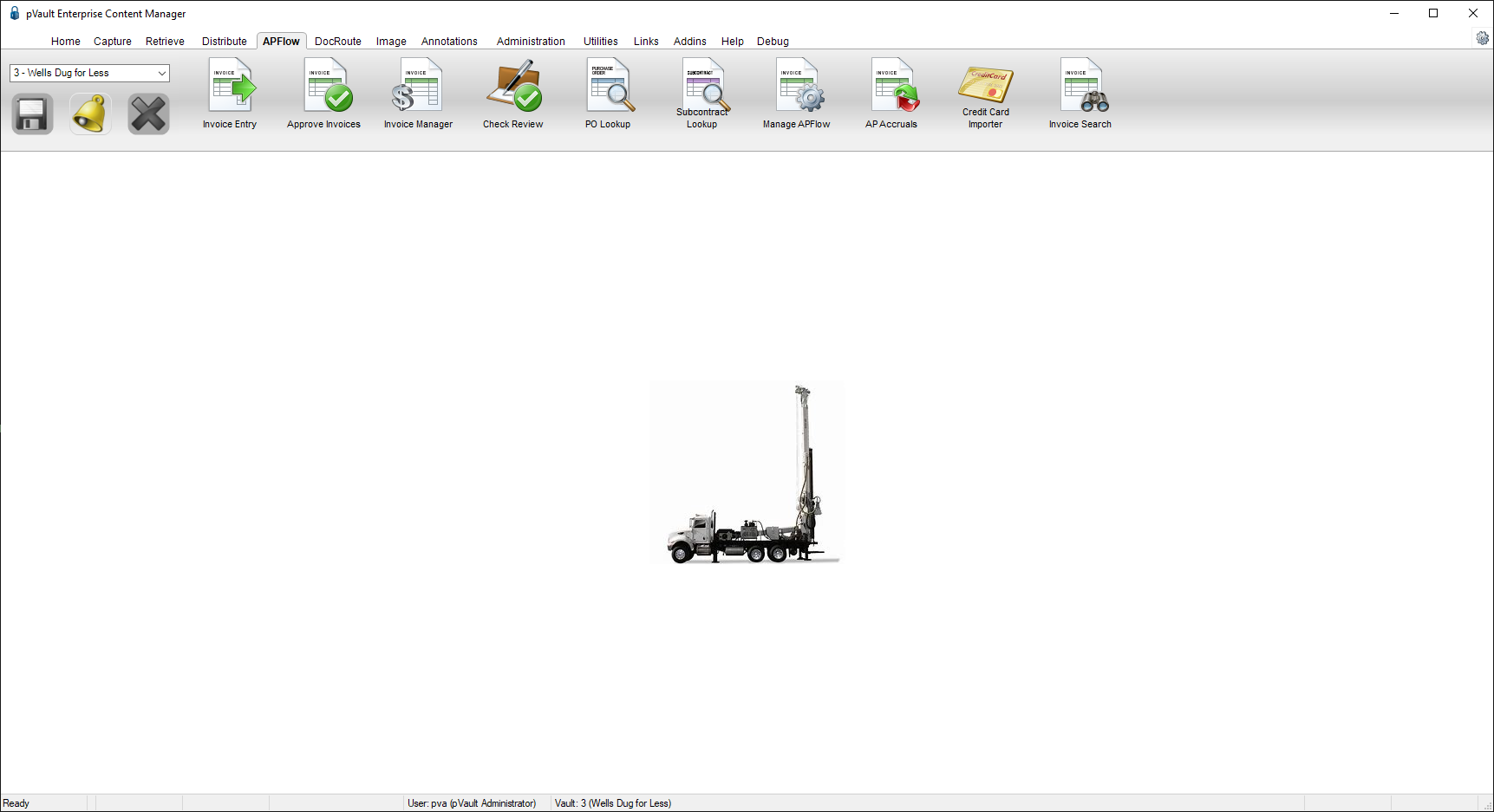Screen dimensions: 1494x812
Task: Maximize the pVault window
Action: point(1433,13)
